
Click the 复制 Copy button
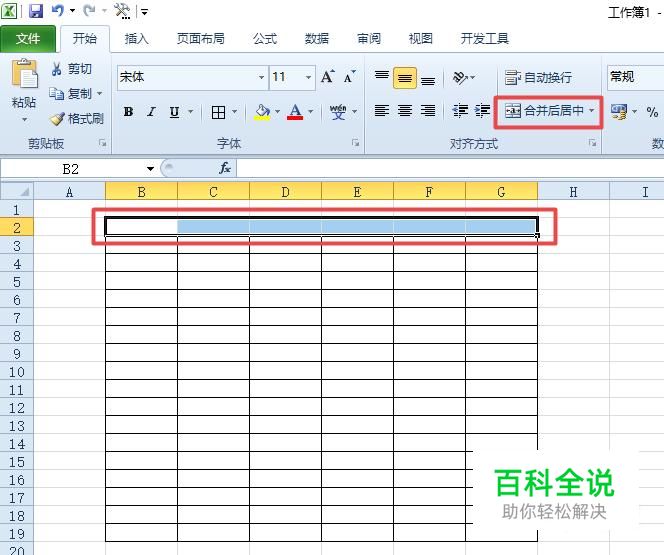pyautogui.click(x=70, y=93)
